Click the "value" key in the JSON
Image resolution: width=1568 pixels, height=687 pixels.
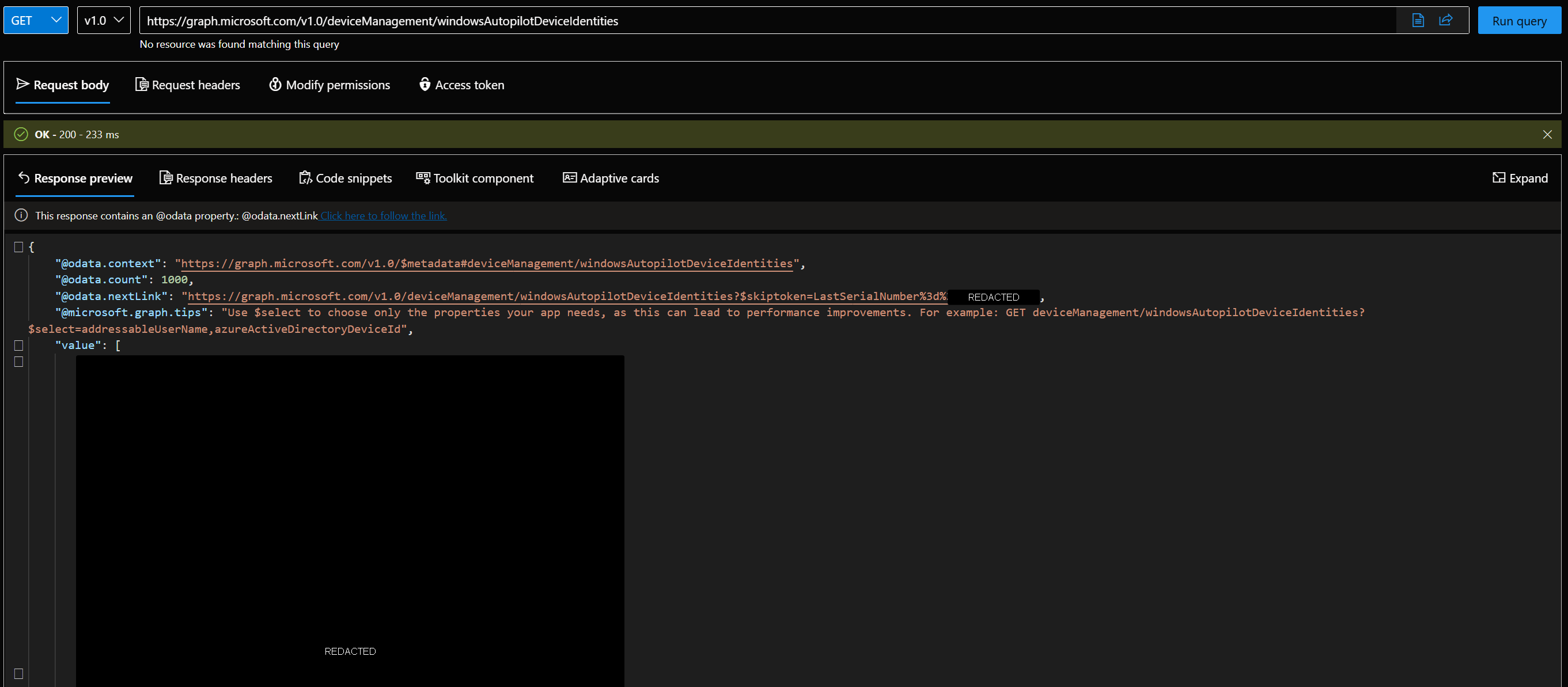pos(78,346)
